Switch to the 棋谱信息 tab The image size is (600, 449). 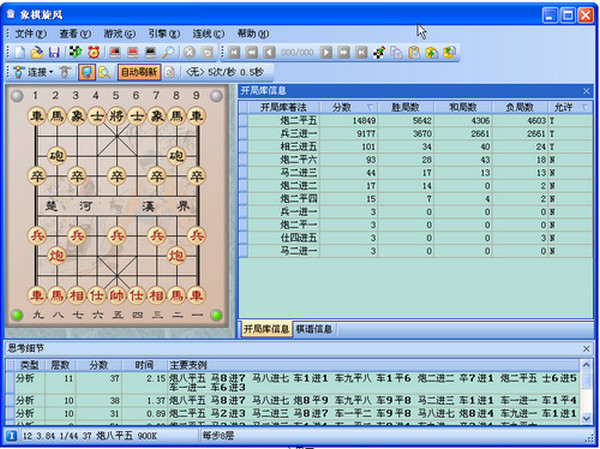(x=315, y=329)
